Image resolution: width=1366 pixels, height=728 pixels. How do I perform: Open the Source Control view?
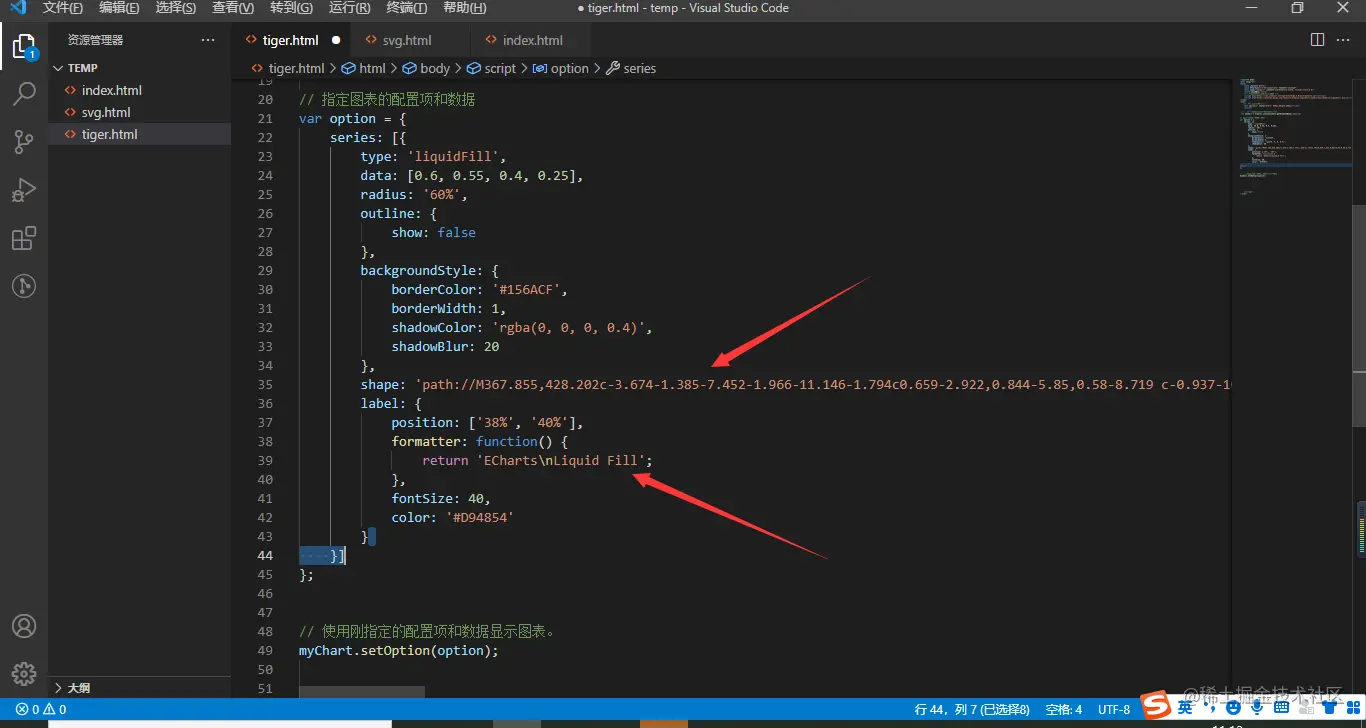pos(24,142)
